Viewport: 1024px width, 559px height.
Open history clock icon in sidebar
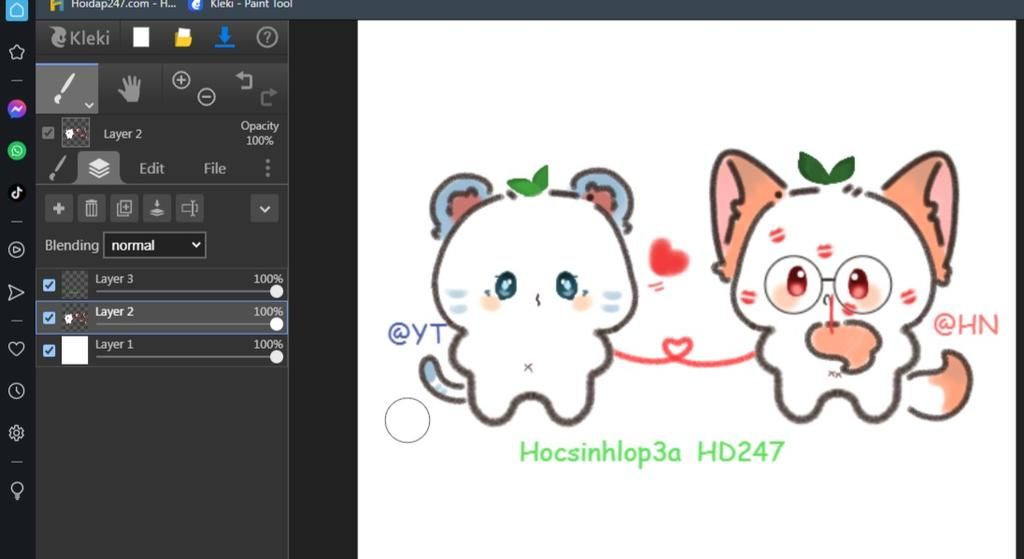click(16, 391)
